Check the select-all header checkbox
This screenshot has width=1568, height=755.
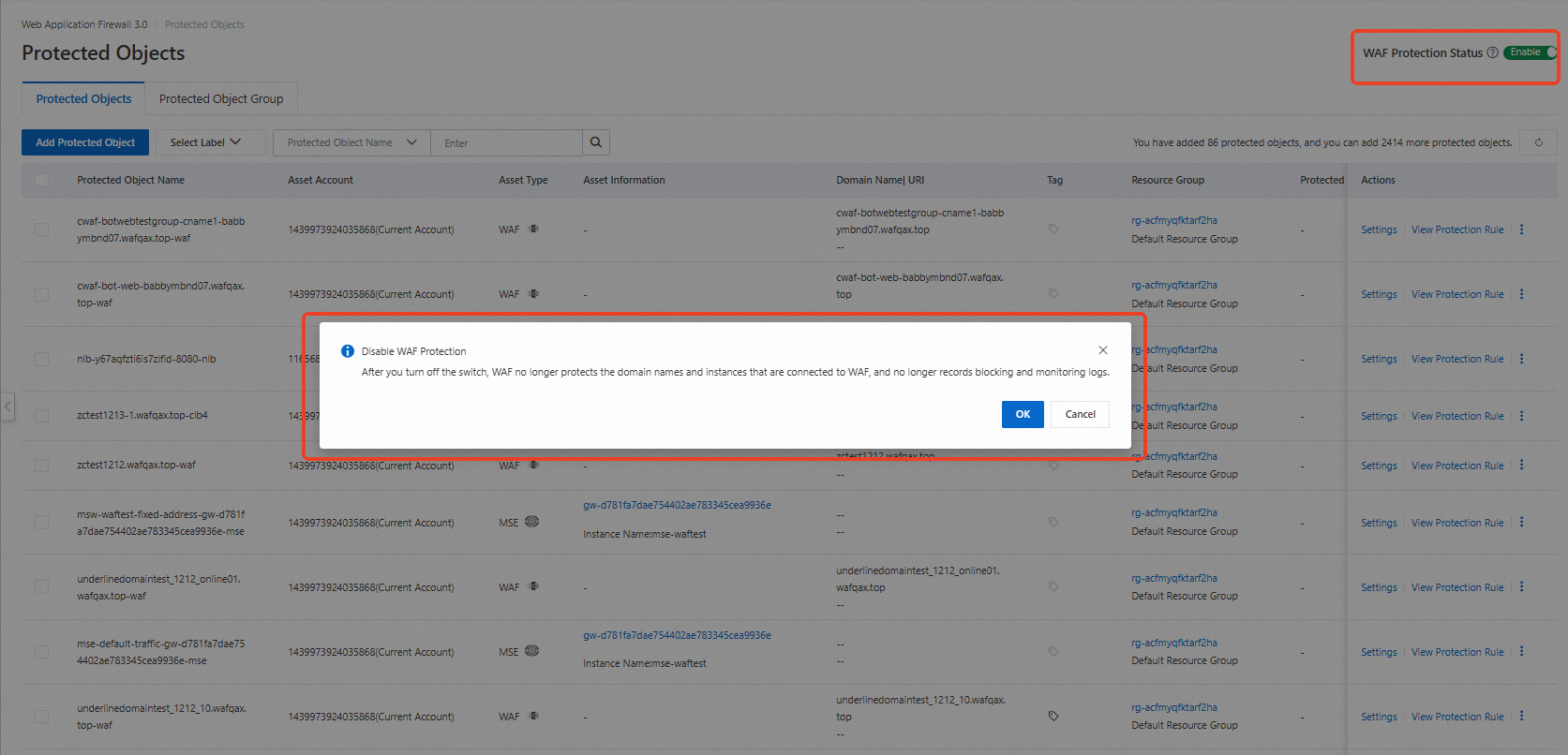[x=42, y=180]
